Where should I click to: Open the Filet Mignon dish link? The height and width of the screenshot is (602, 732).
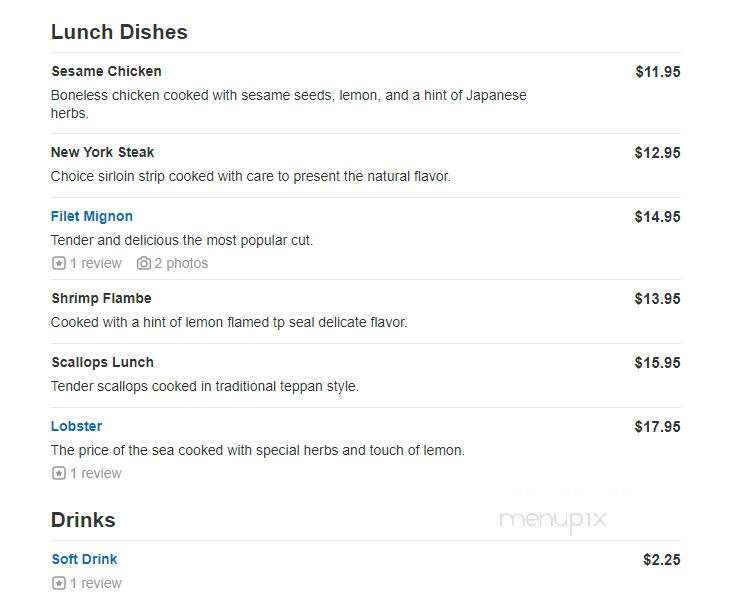[92, 217]
